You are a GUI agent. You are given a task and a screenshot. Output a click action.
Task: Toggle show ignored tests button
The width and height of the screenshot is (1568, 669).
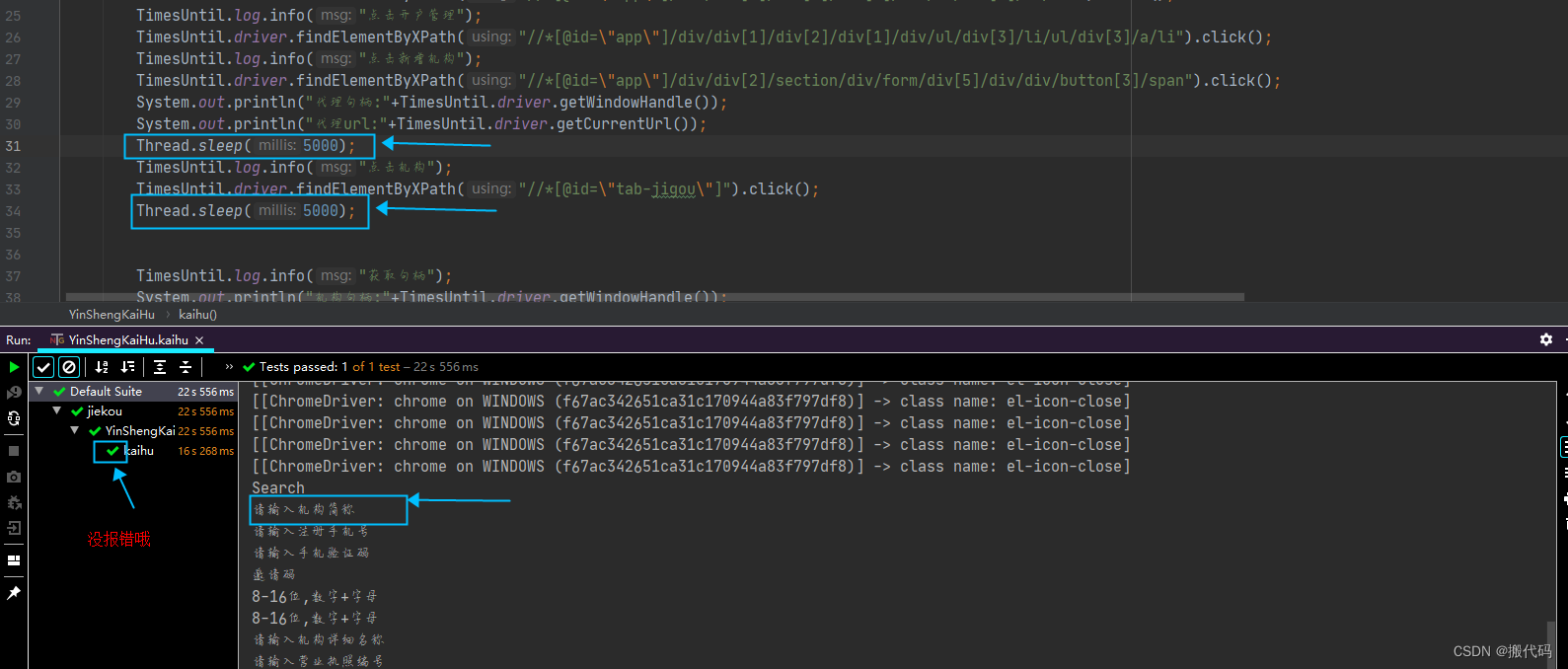pyautogui.click(x=69, y=367)
